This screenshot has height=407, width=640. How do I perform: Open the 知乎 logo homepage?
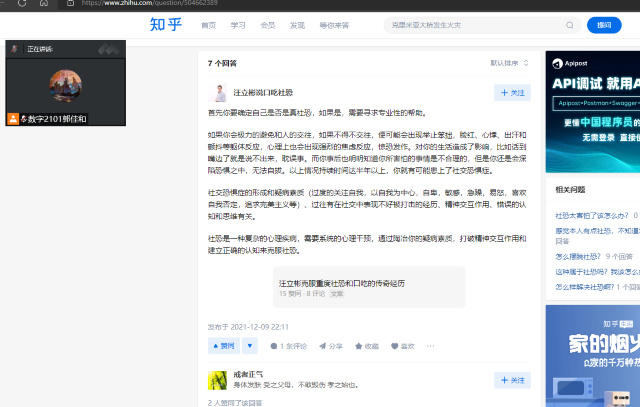point(165,25)
